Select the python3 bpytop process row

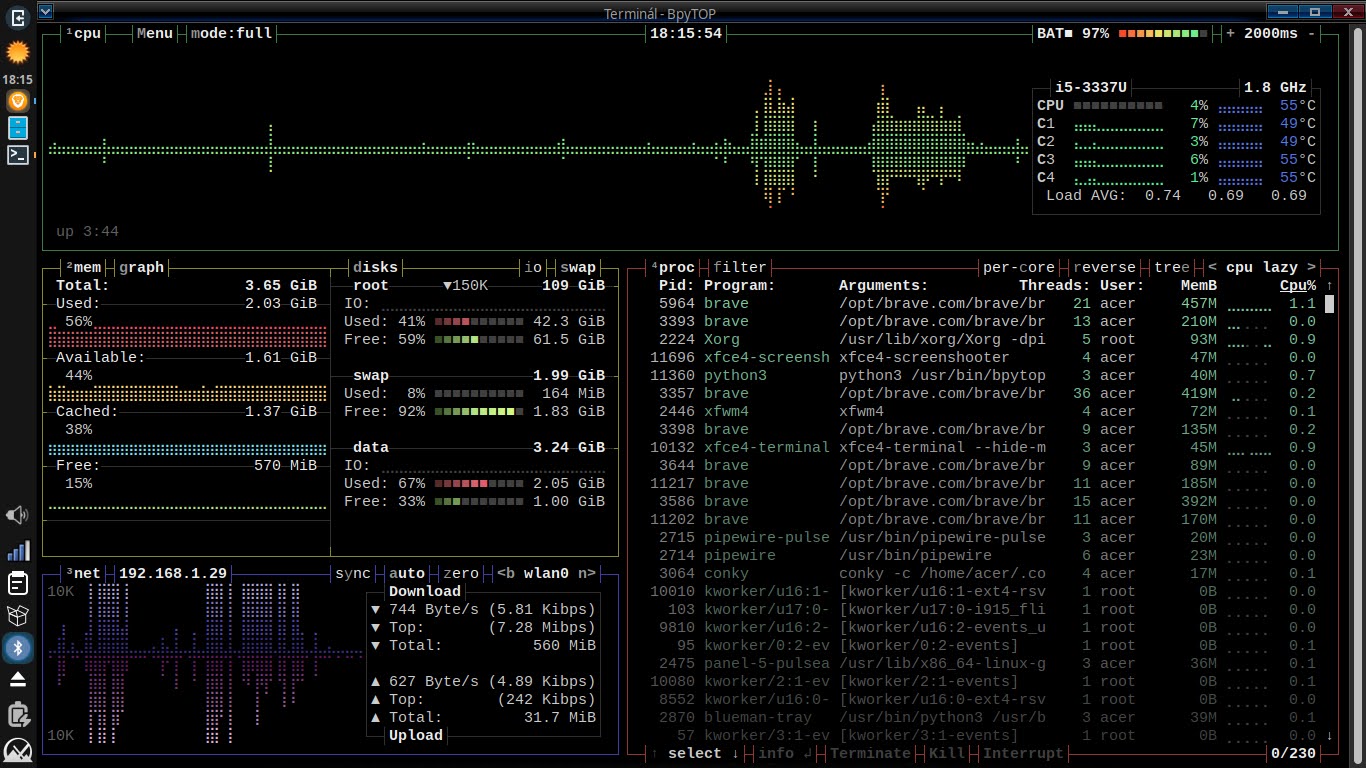point(983,375)
